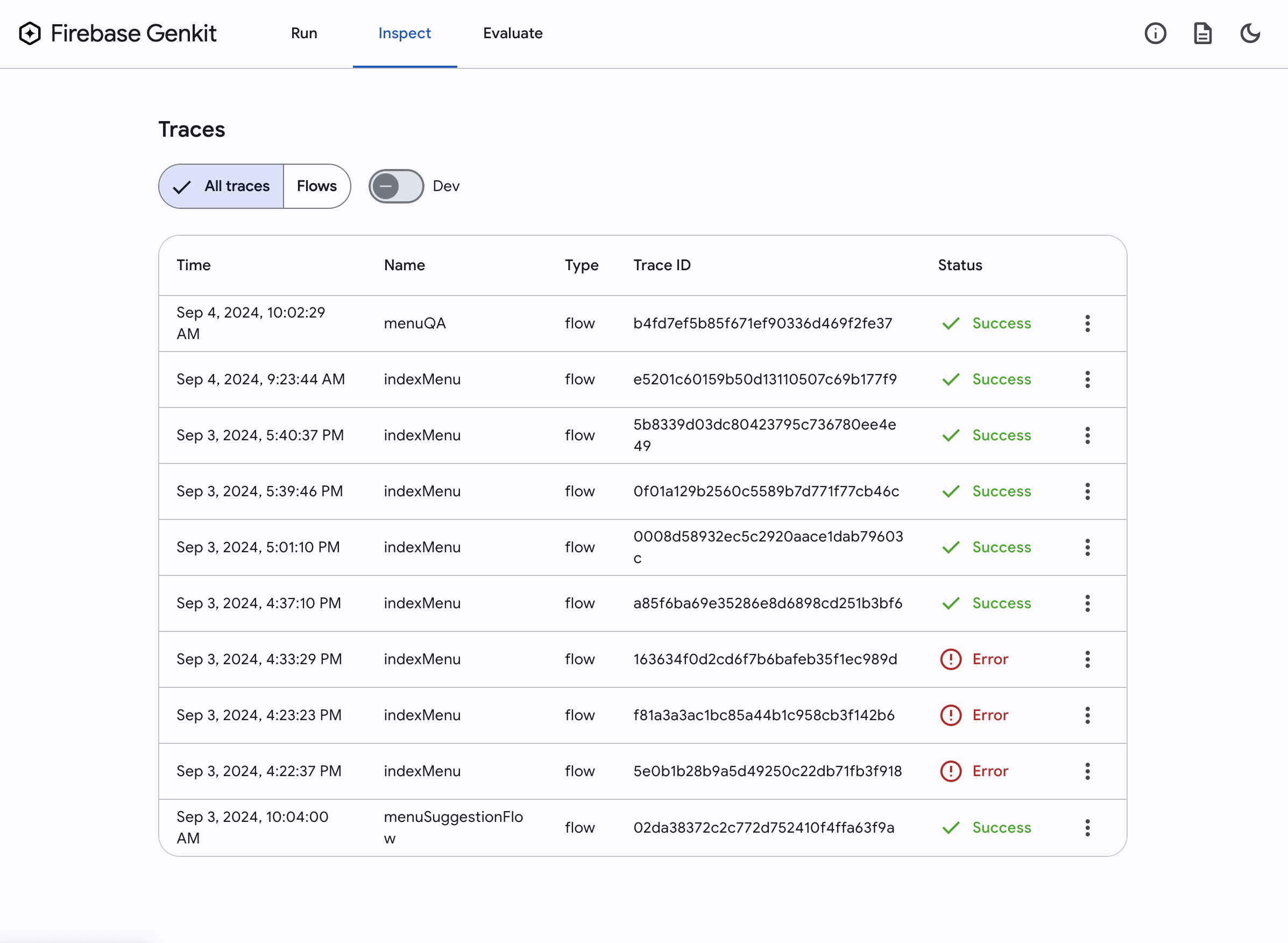1288x943 pixels.
Task: Open three-dot menu for 5:39:46 PM trace
Action: (1087, 491)
